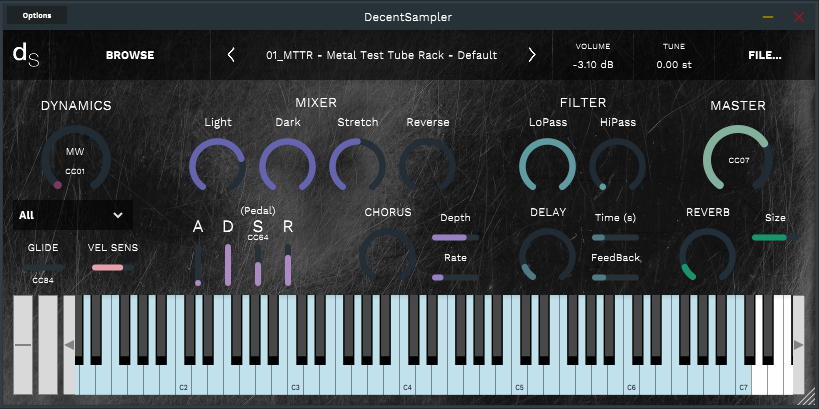Click the pitch bend wheel
Viewport: 819px width, 409px height.
click(23, 345)
